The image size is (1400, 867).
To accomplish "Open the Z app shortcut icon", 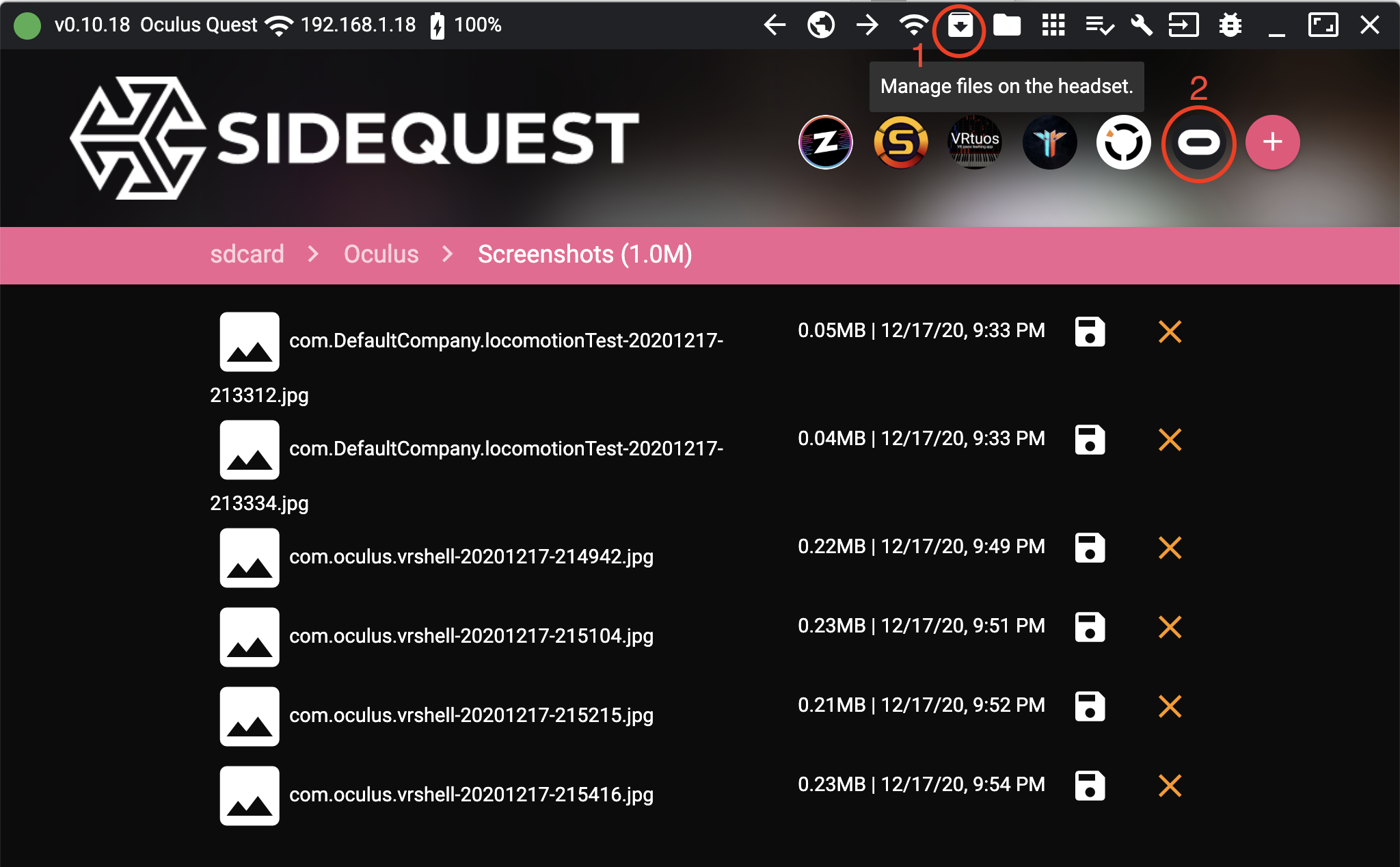I will point(826,142).
